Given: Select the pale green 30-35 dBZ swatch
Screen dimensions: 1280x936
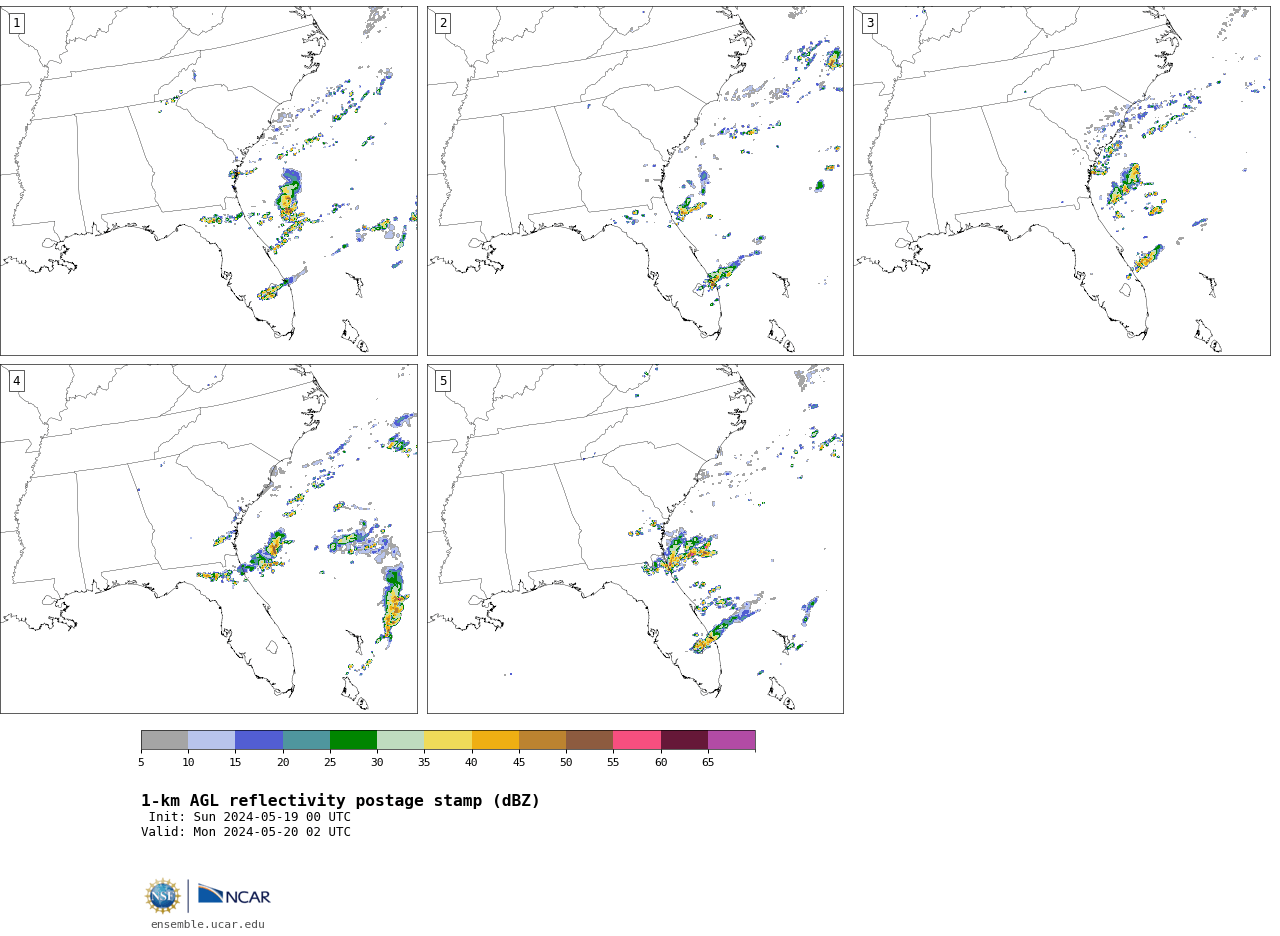Looking at the screenshot, I should click(x=400, y=740).
